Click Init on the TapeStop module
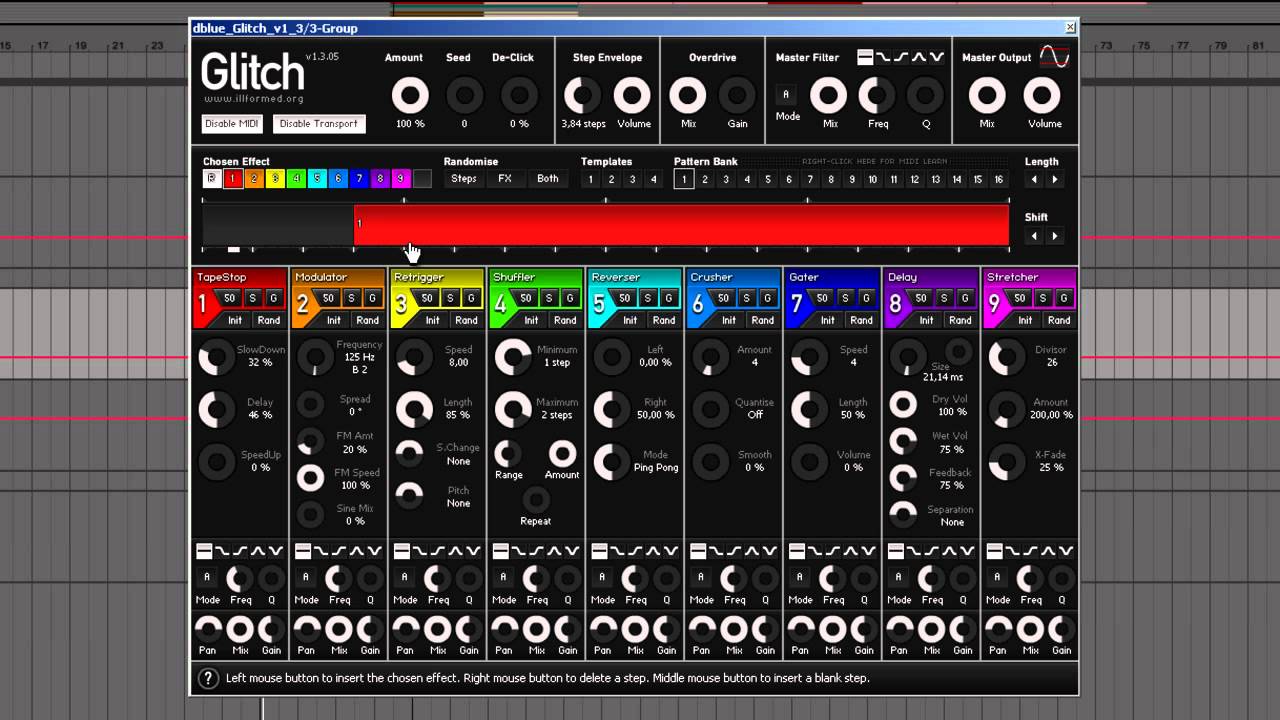This screenshot has width=1280, height=720. tap(235, 320)
